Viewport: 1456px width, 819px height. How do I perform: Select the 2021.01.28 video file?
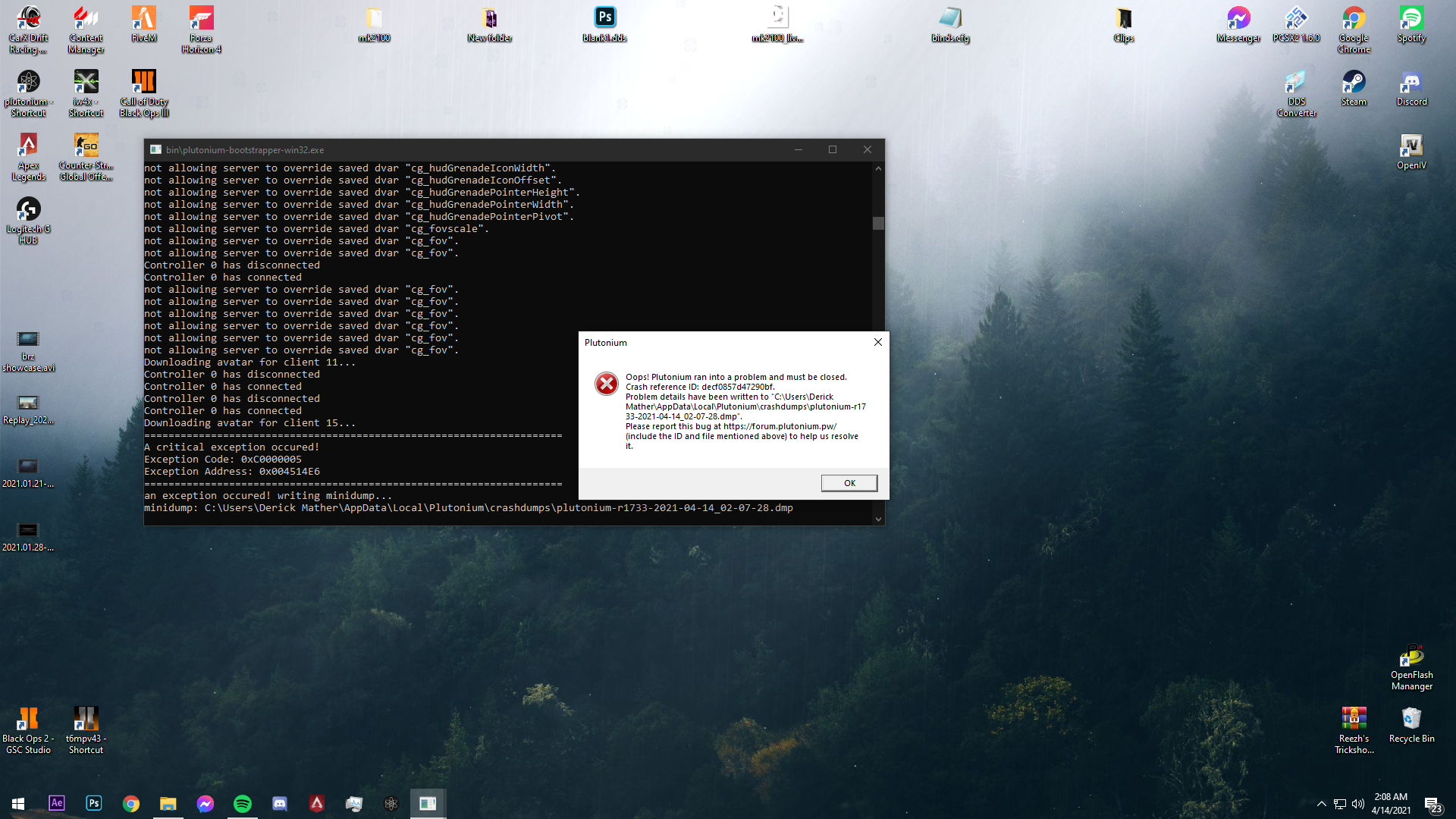[x=29, y=537]
